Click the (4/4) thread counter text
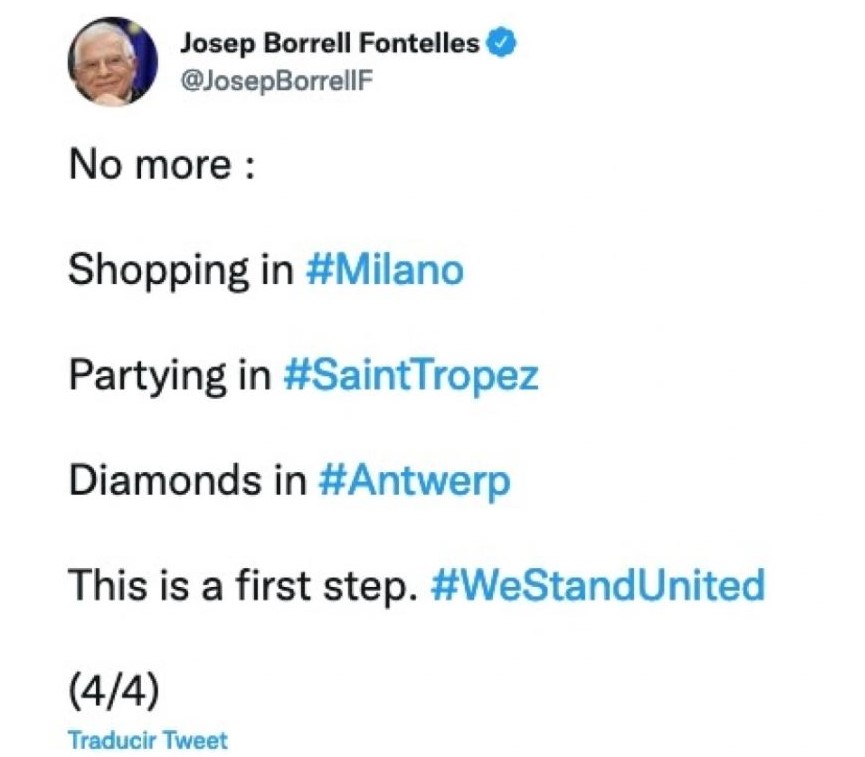Viewport: 865px width, 757px height. point(114,689)
